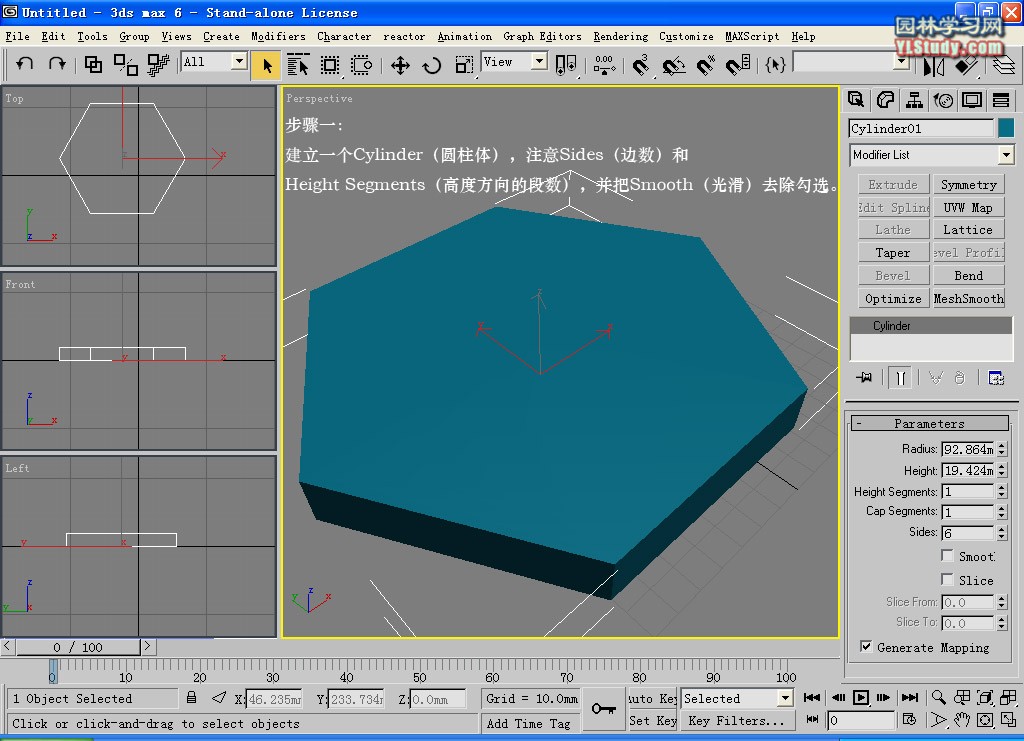Enable the Slice On checkbox
The image size is (1024, 741).
pos(947,580)
